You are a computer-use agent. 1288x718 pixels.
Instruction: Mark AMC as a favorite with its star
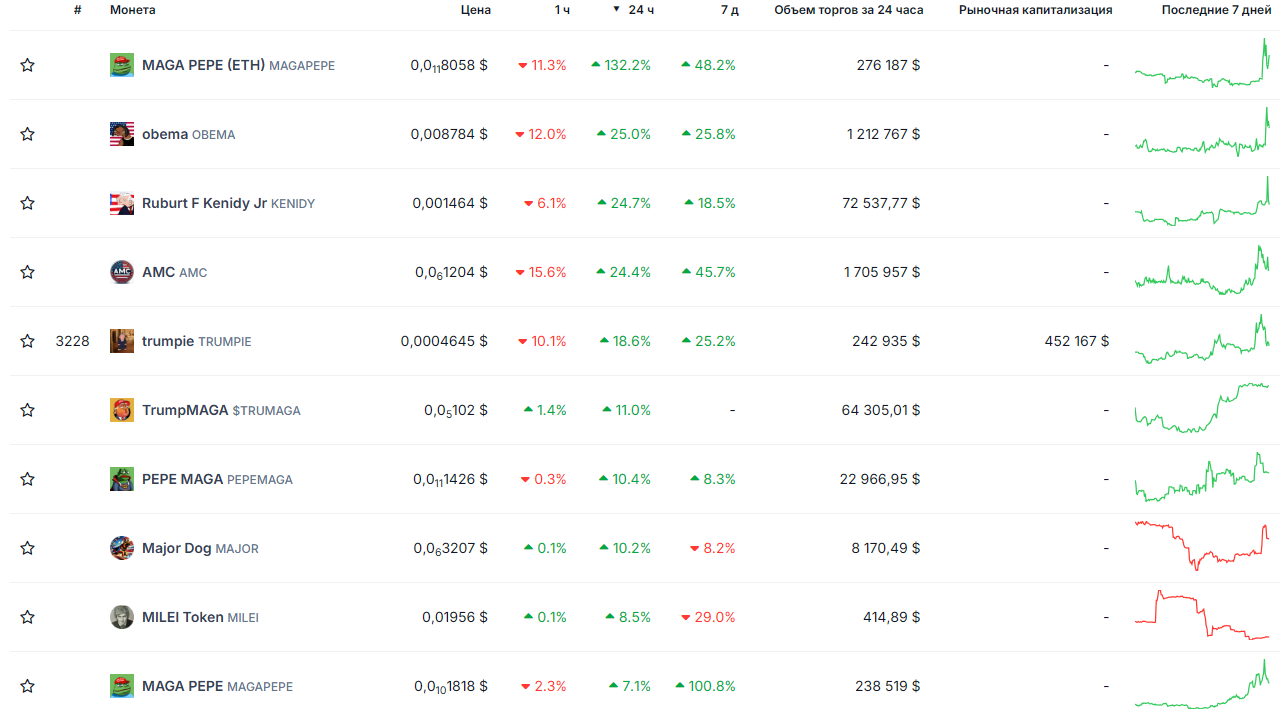(x=27, y=272)
